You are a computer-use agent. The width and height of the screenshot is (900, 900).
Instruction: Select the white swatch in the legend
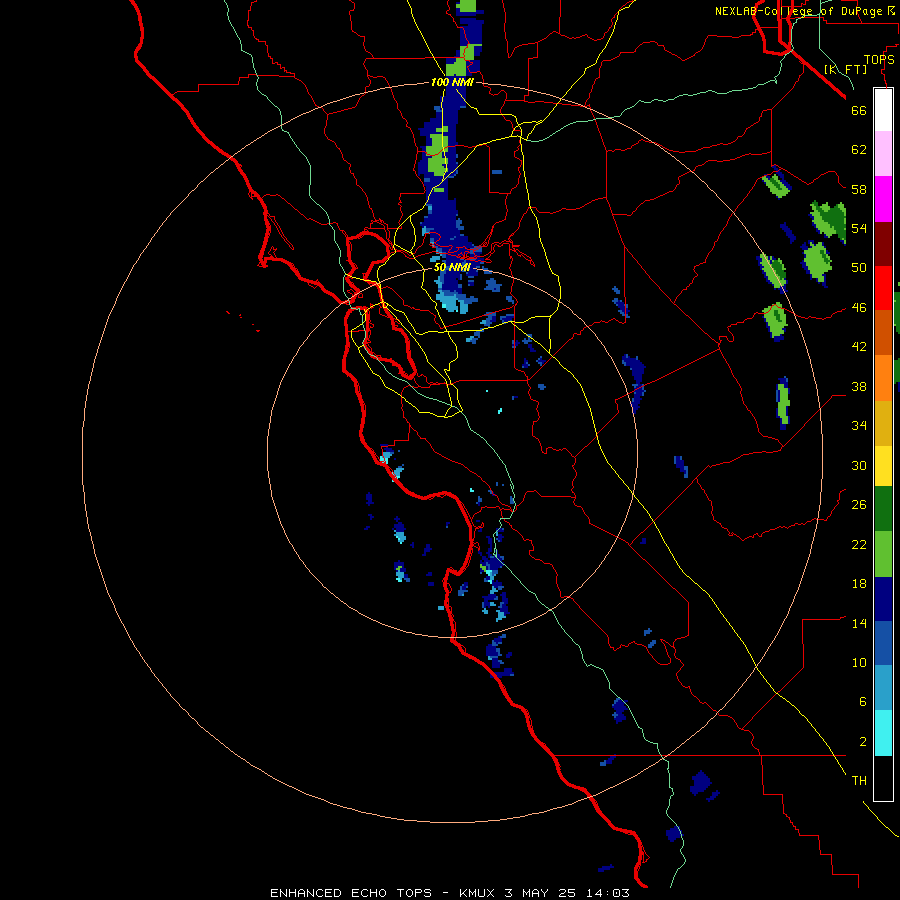[x=883, y=110]
